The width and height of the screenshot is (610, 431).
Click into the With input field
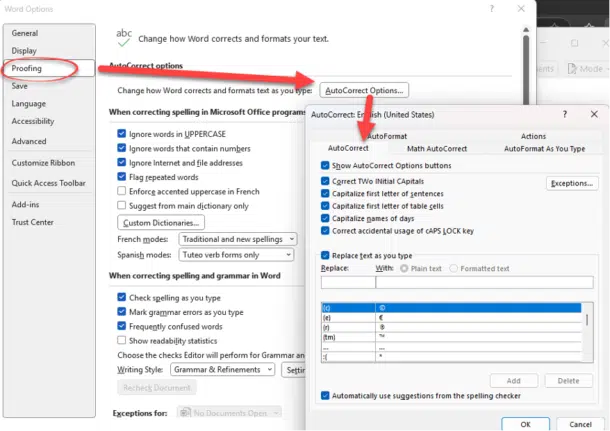pos(484,282)
